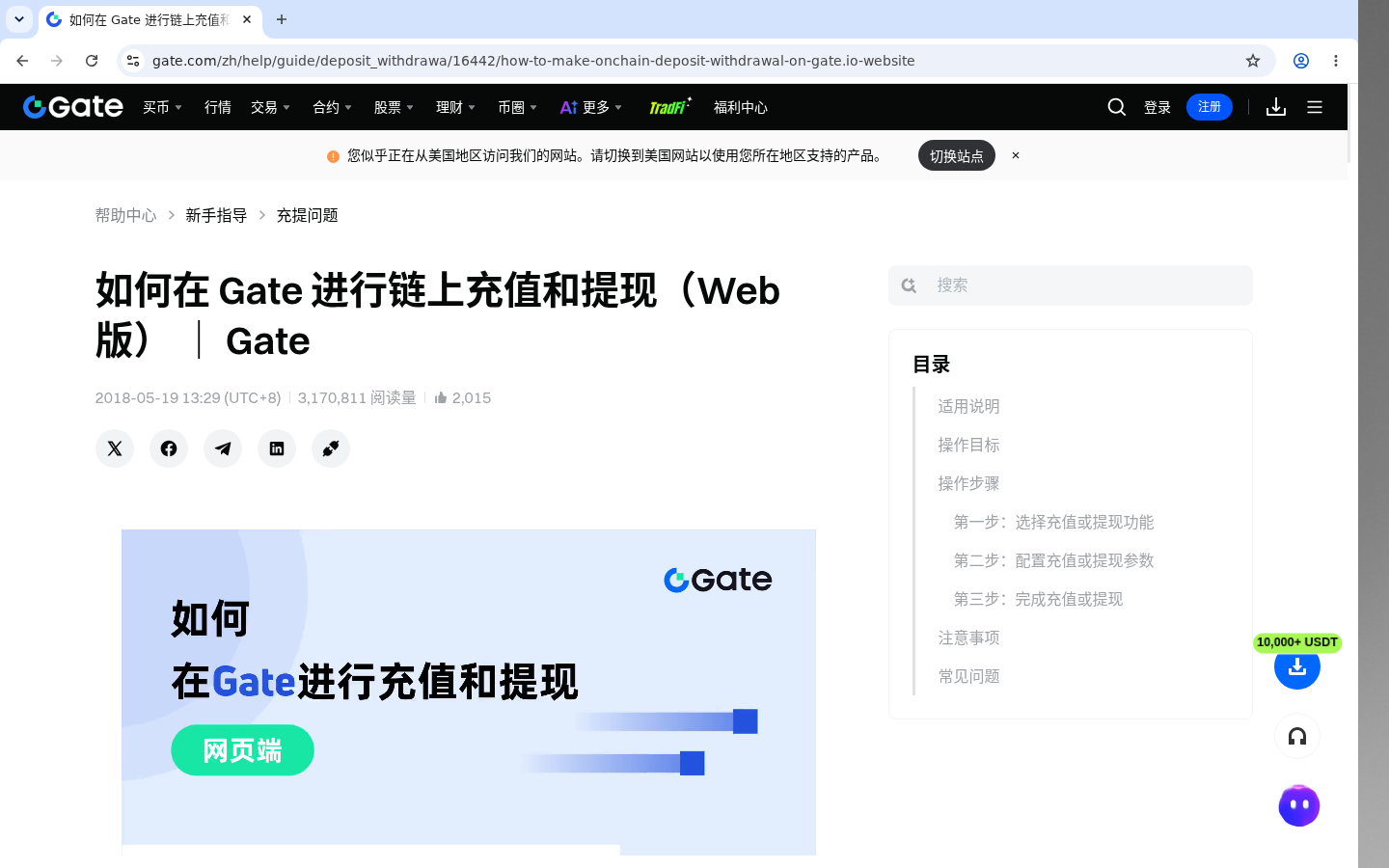
Task: Share article on X (Twitter)
Action: coord(115,448)
